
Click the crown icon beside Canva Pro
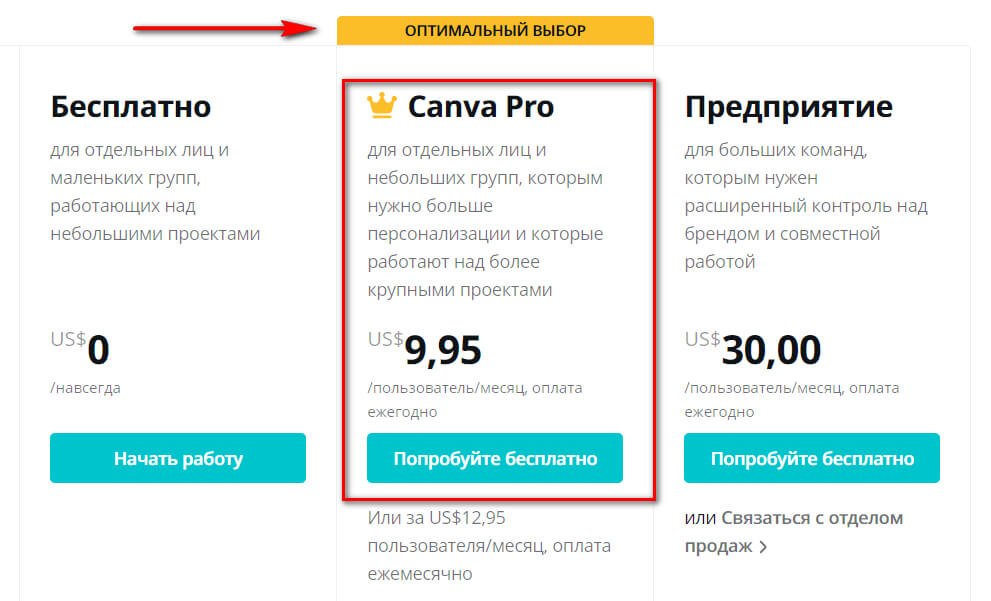pos(382,104)
